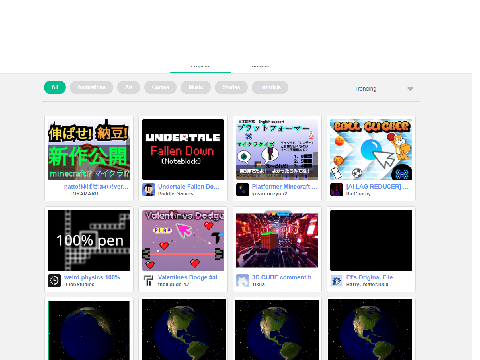The width and height of the screenshot is (480, 360).
Task: Click author name under Platformer Minecraft
Action: [x=269, y=194]
